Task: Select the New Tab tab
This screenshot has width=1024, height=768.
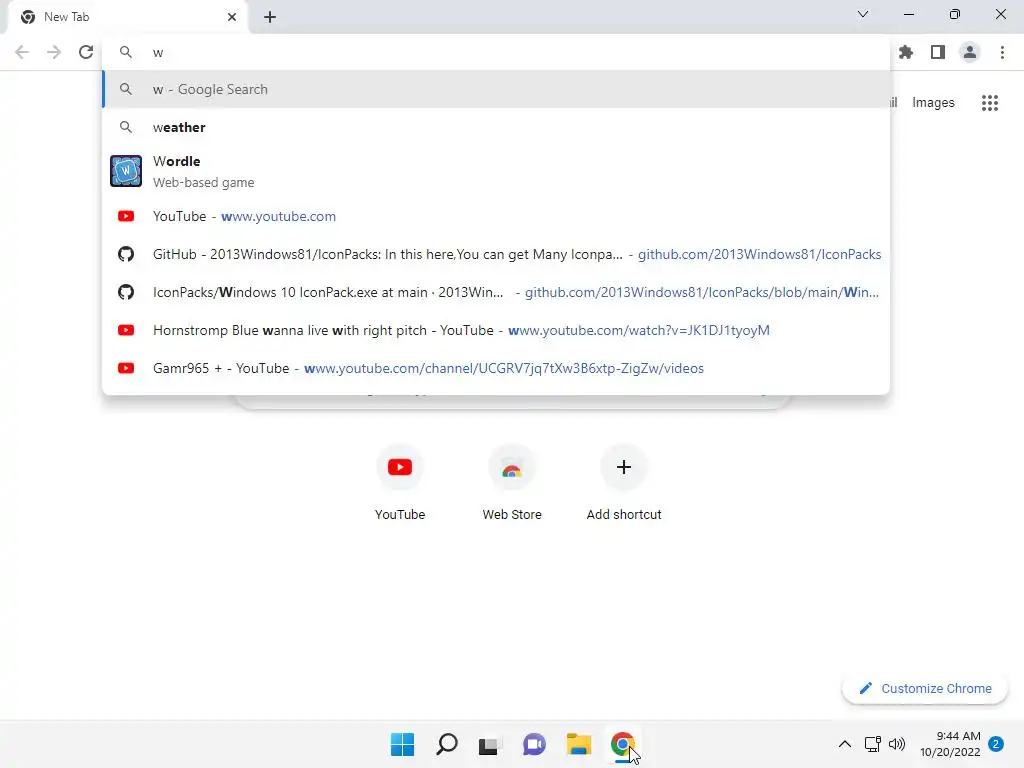Action: (x=127, y=17)
